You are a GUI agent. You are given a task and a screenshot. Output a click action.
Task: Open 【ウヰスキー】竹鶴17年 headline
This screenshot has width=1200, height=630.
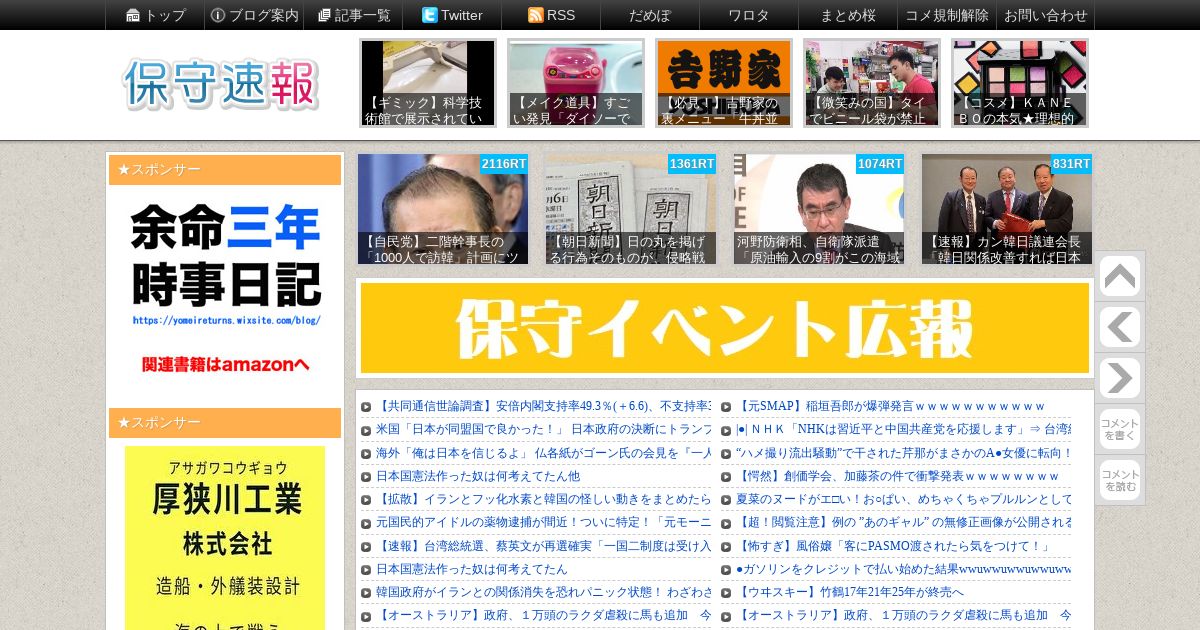pyautogui.click(x=850, y=592)
